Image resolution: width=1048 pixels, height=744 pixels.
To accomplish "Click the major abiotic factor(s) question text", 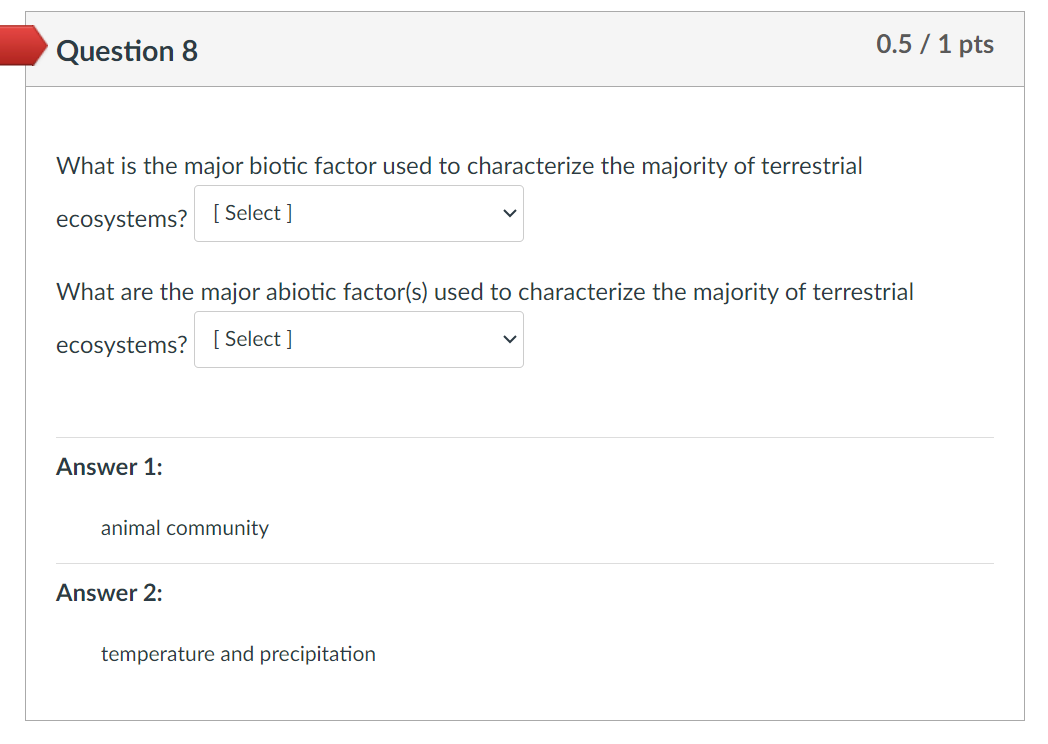I will pos(485,292).
